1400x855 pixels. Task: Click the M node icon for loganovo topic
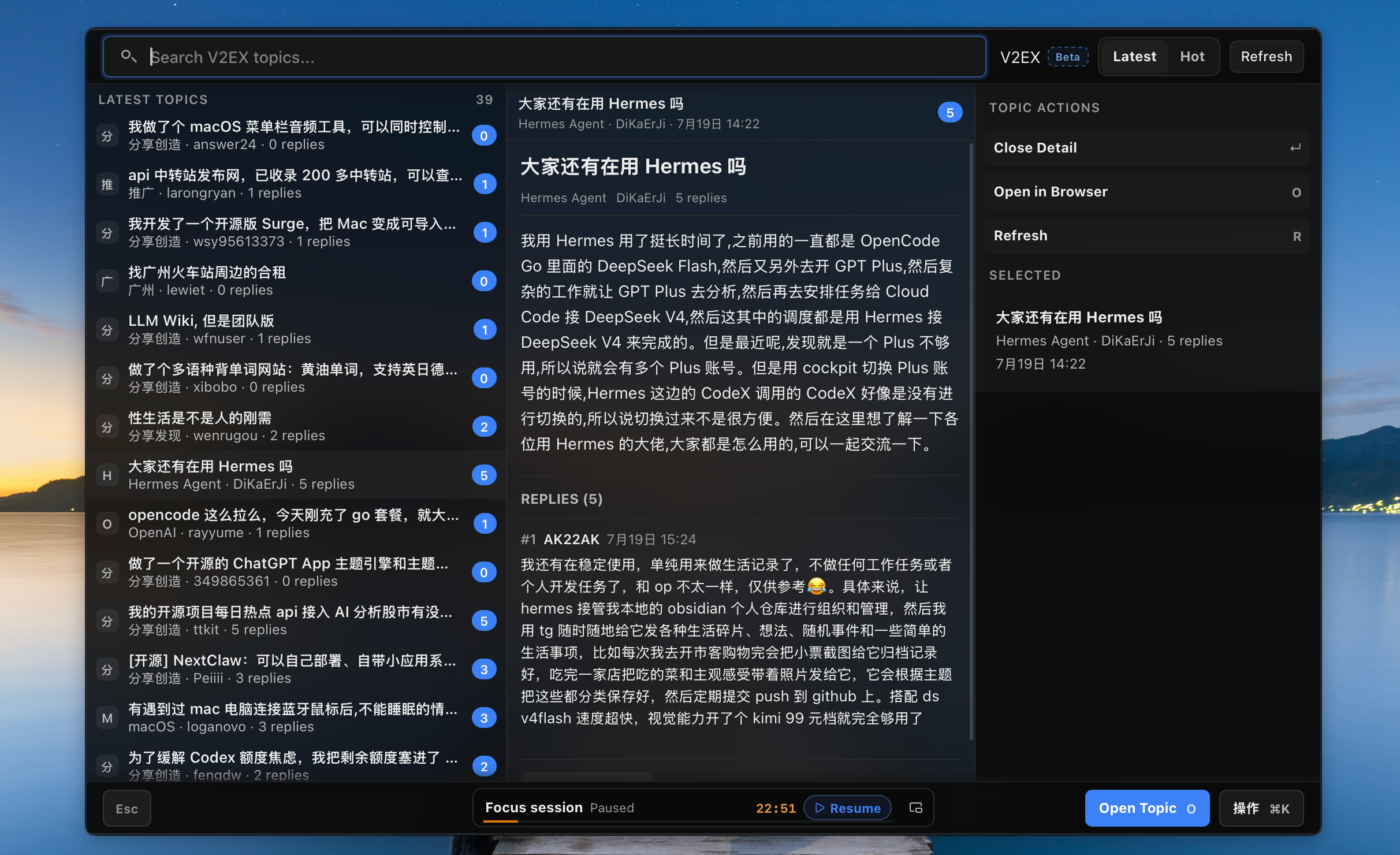point(107,718)
